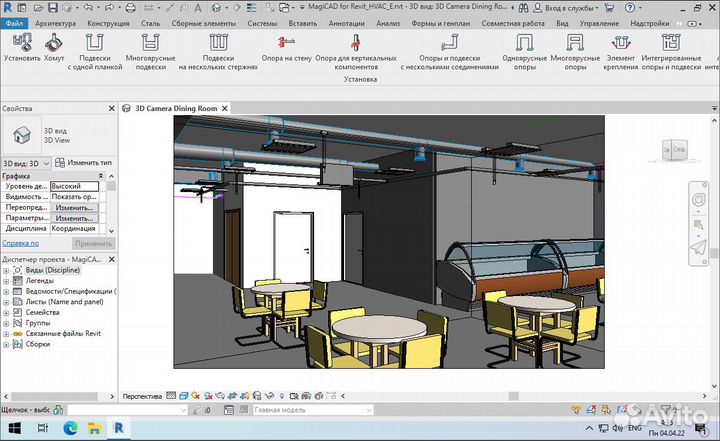The height and width of the screenshot is (441, 720).
Task: Switch to the Архитектура ribbon tab
Action: point(56,23)
